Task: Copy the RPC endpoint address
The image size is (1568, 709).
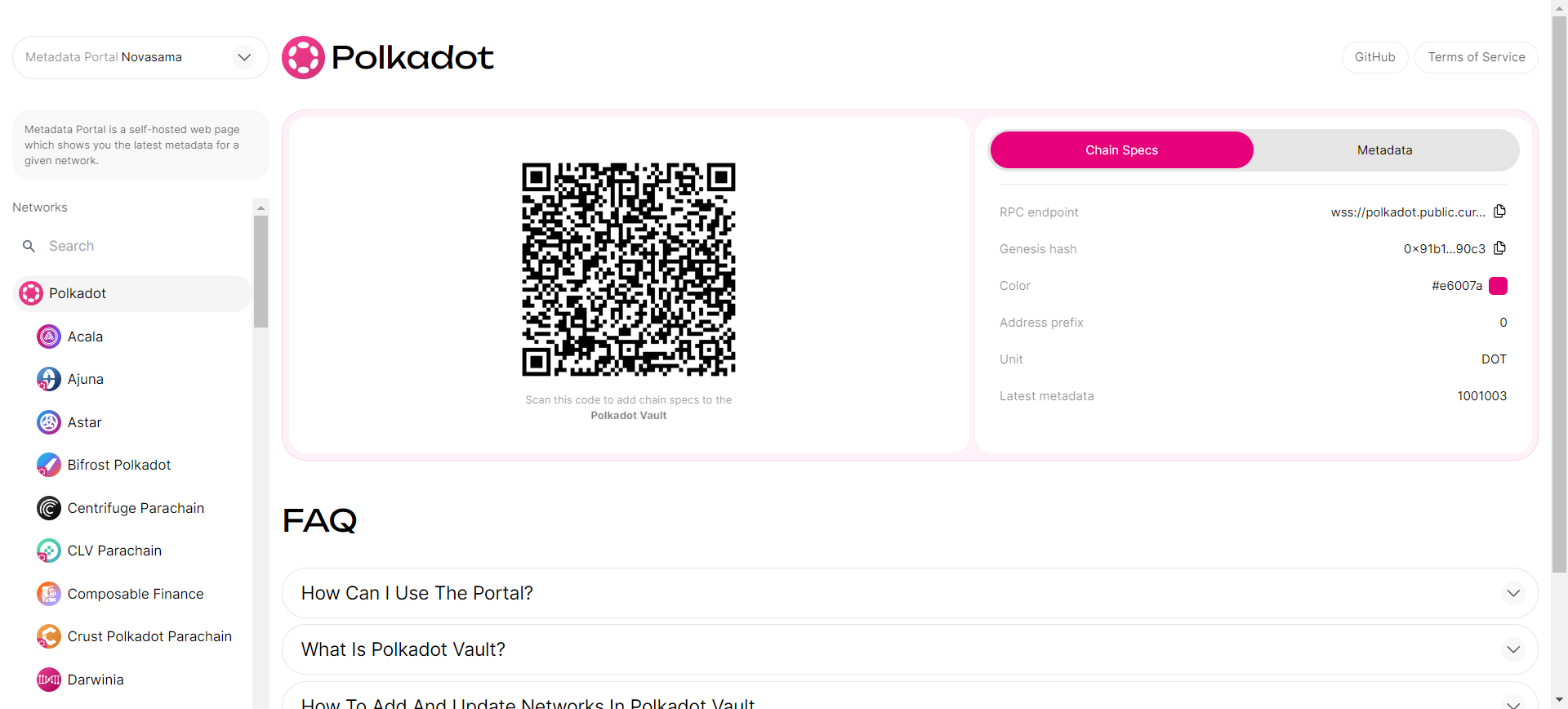Action: click(1499, 212)
